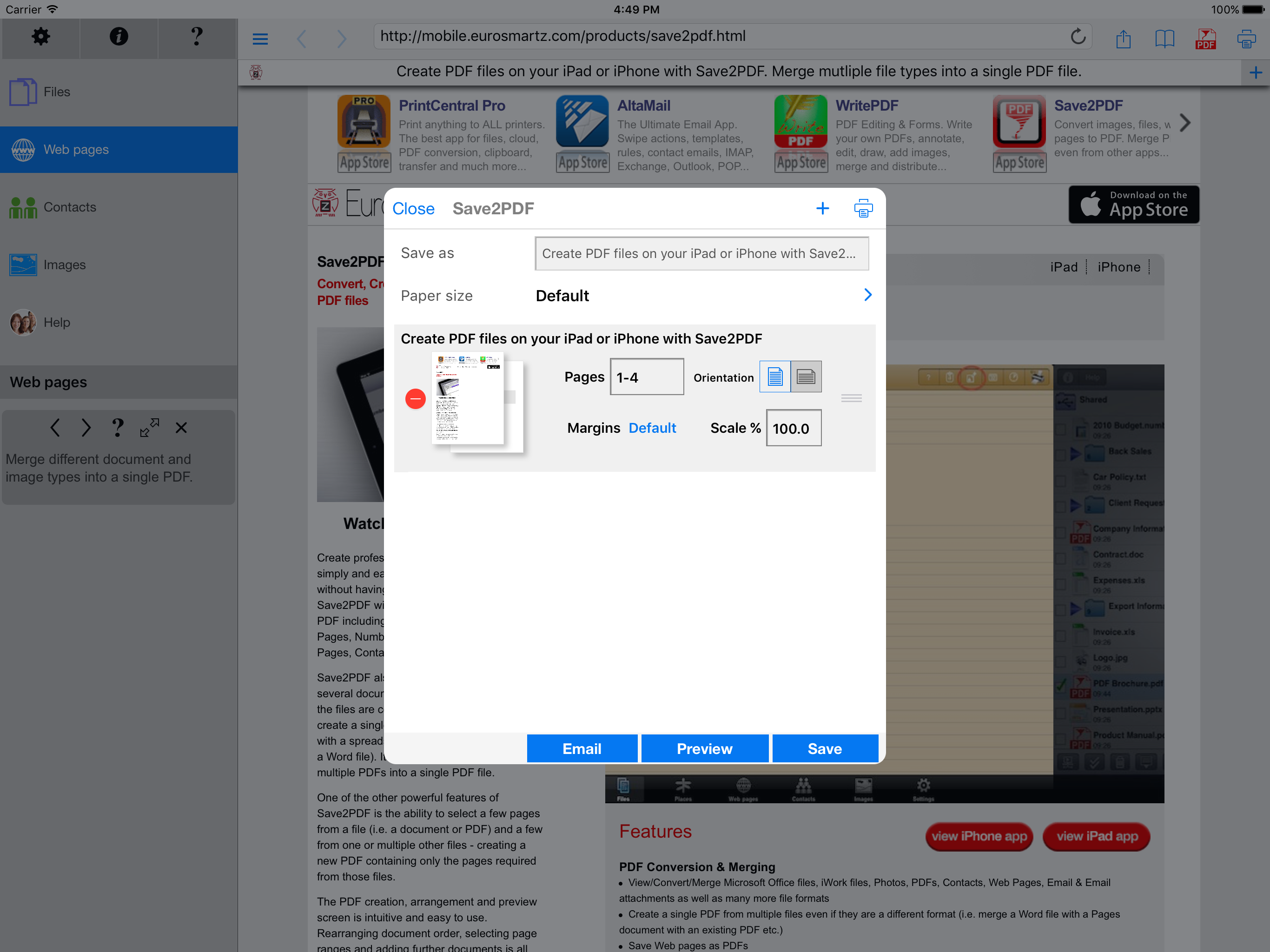1270x952 pixels.
Task: Select Files in the sidebar
Action: [x=58, y=92]
